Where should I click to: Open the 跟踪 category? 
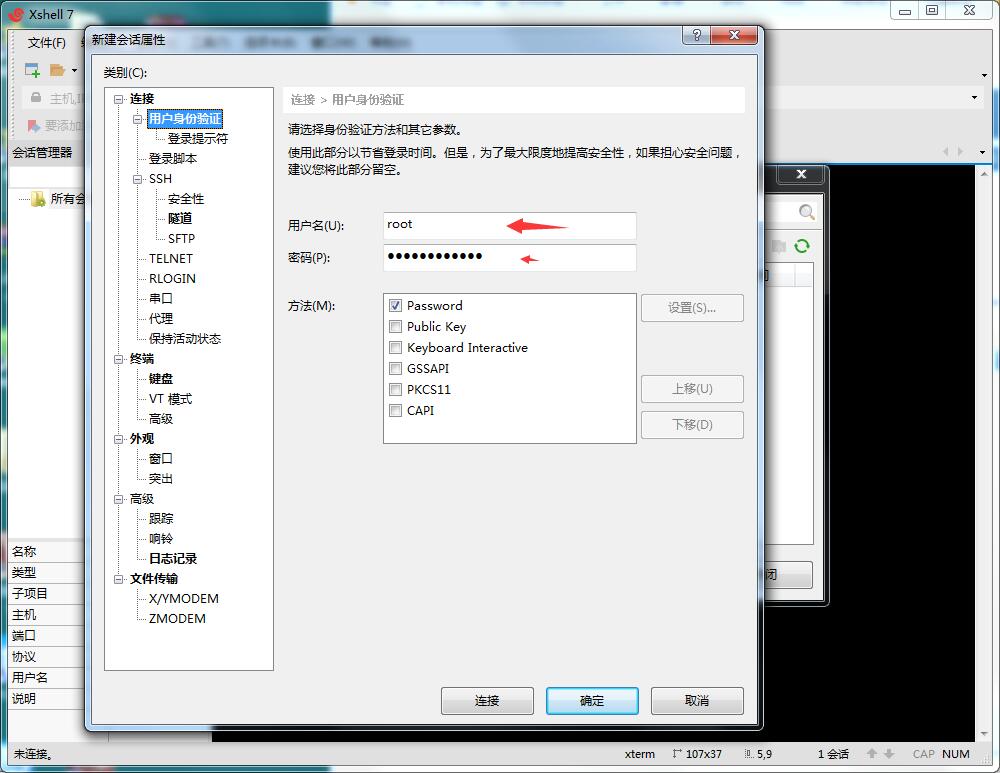coord(161,519)
